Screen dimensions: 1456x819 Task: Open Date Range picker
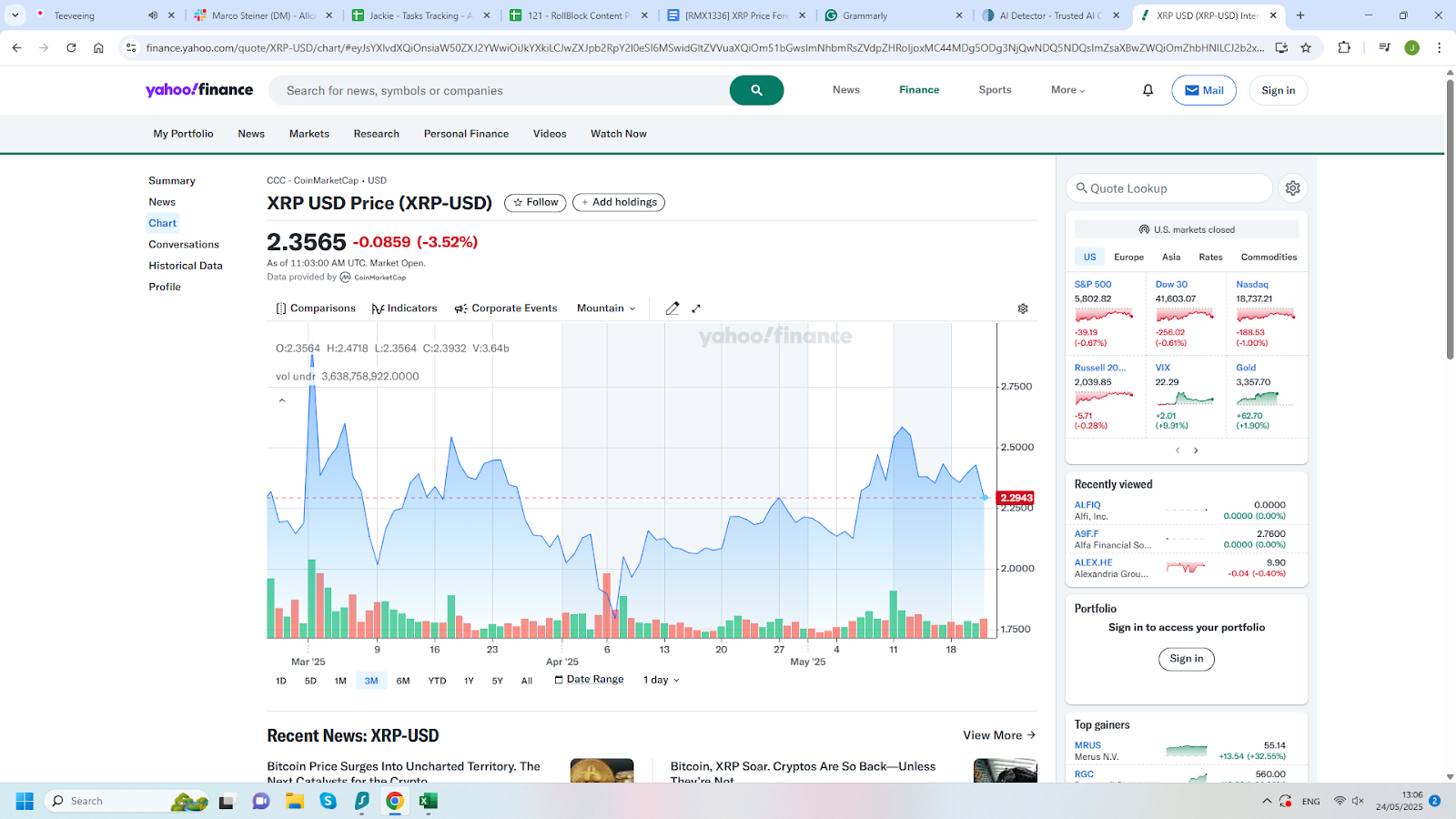(589, 680)
